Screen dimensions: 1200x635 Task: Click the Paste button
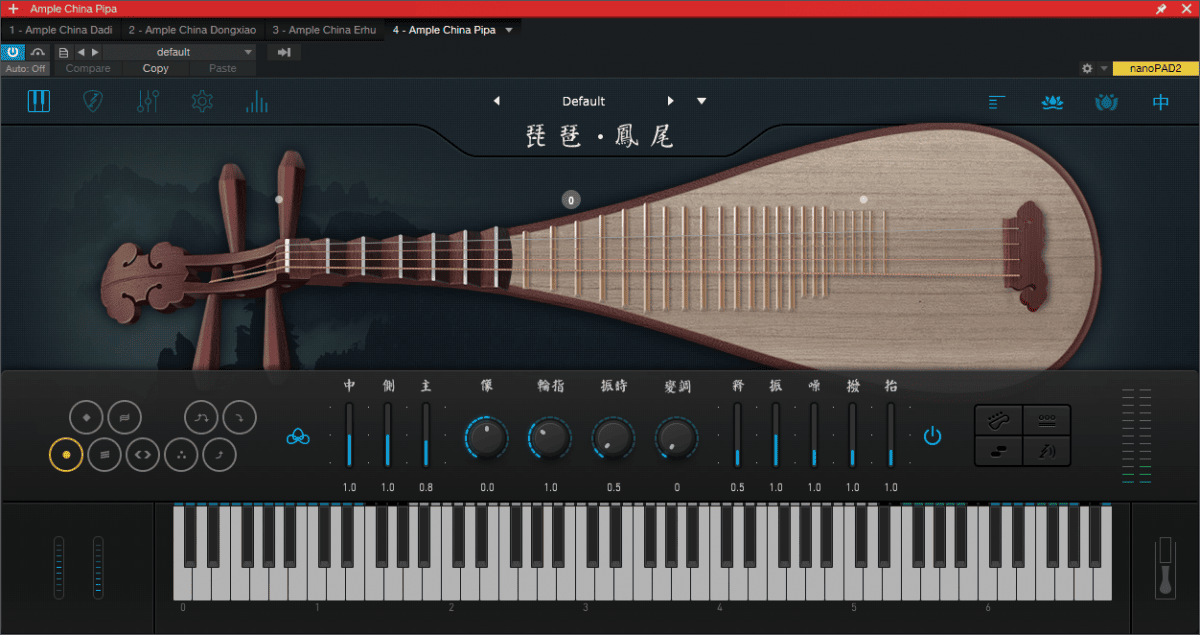tap(223, 69)
